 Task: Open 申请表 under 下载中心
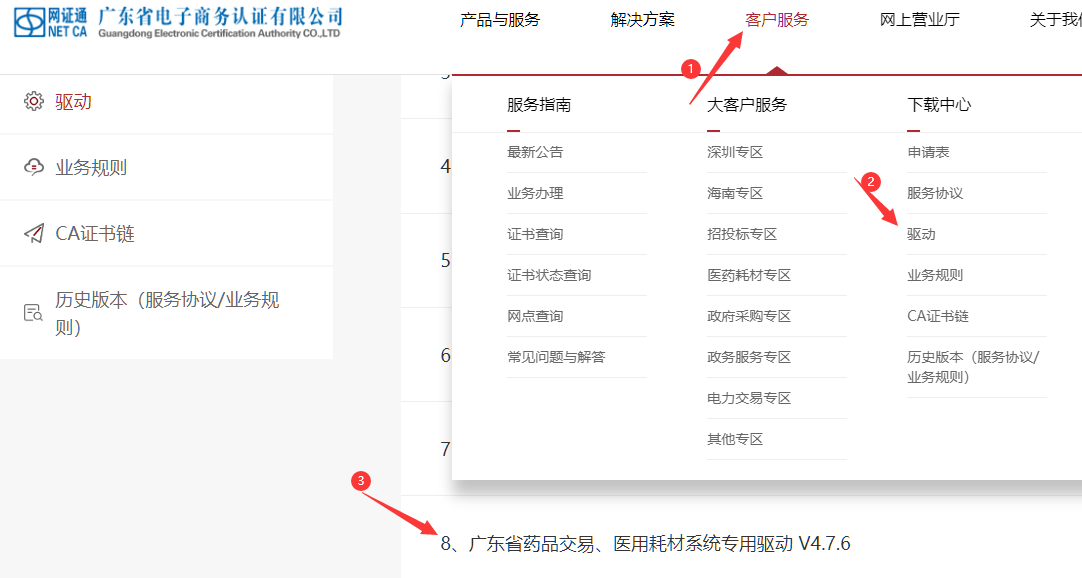[x=928, y=152]
